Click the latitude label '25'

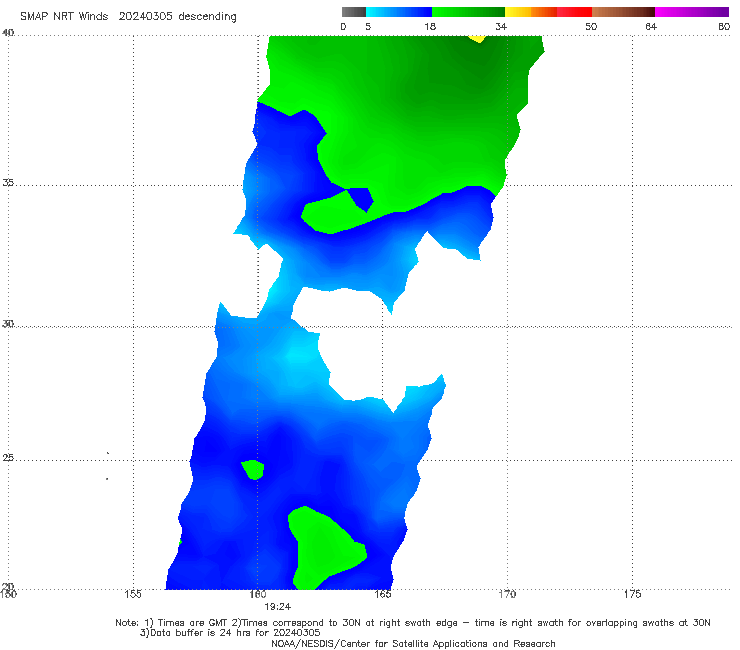point(8,458)
